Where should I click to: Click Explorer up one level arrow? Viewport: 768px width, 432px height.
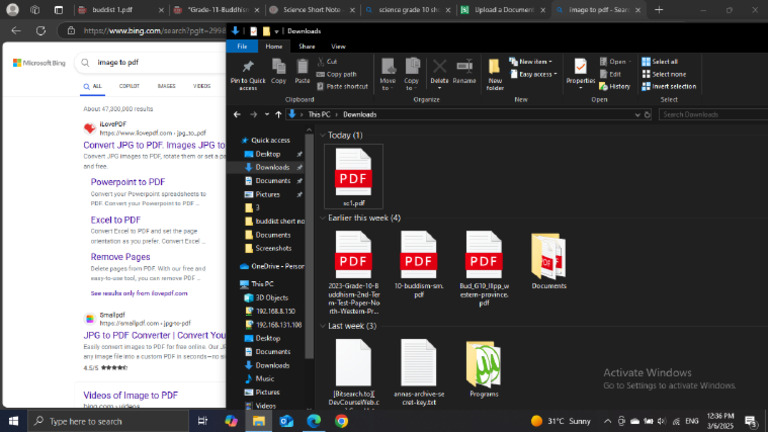tap(278, 115)
